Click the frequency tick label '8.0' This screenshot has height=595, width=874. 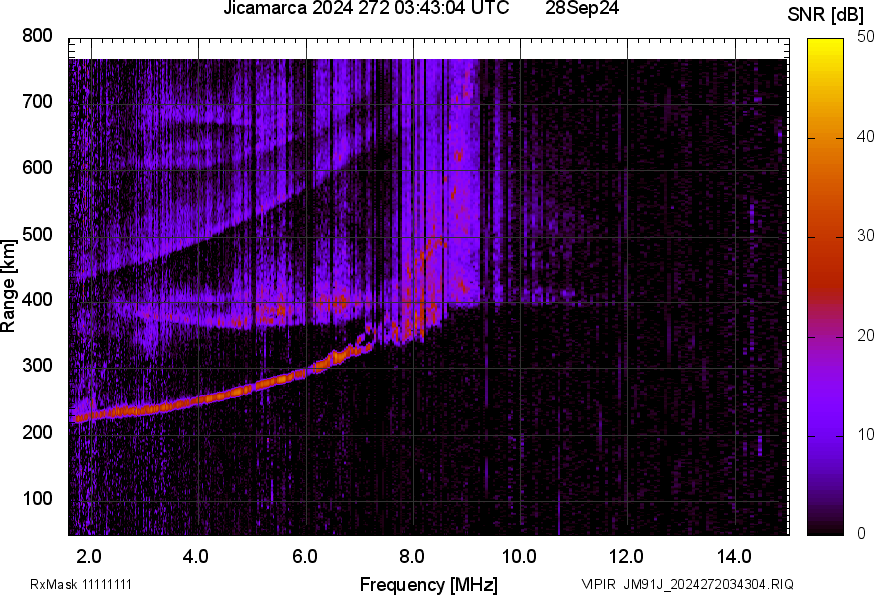click(411, 557)
